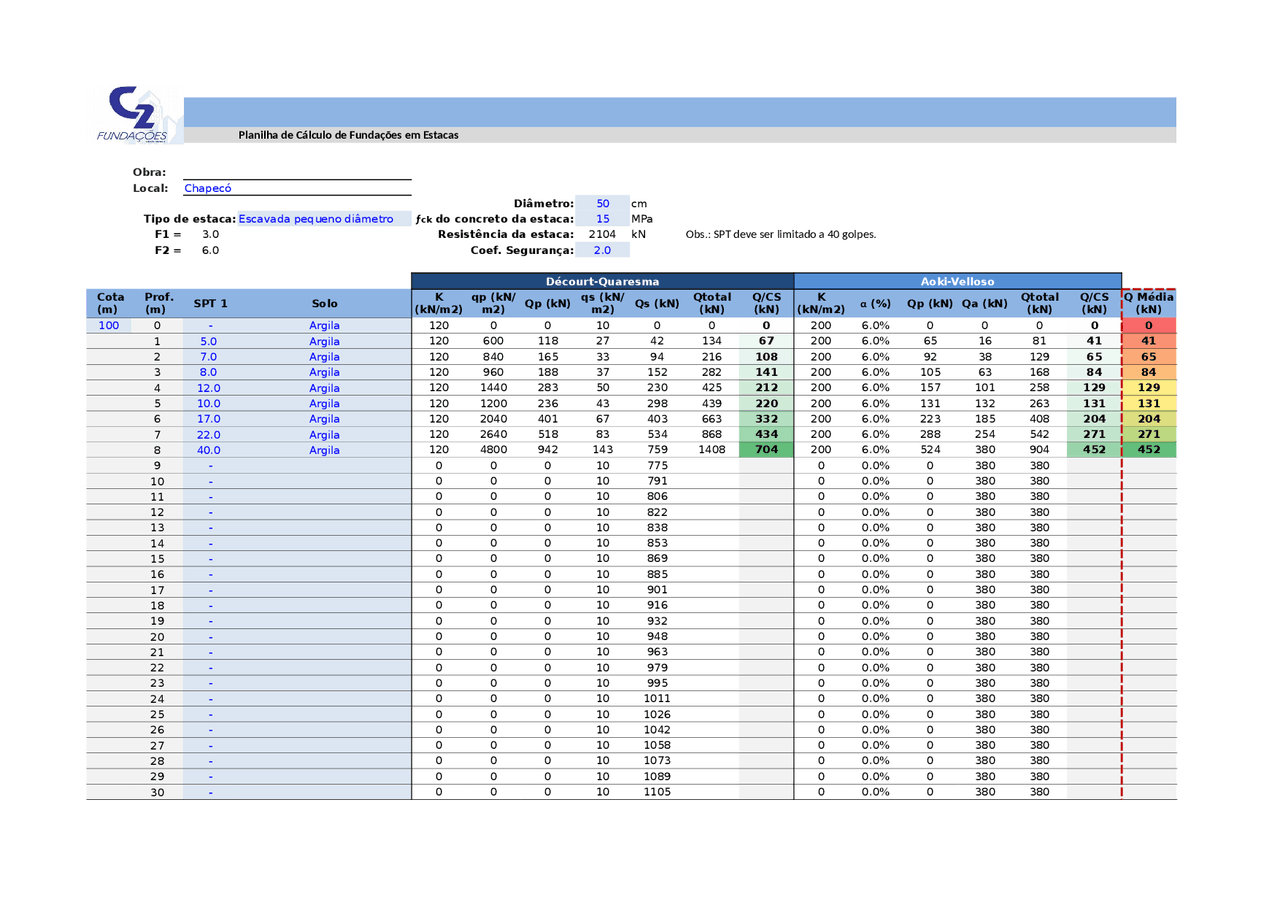
Task: Click the SPT dash cell at depth 20
Action: click(210, 637)
